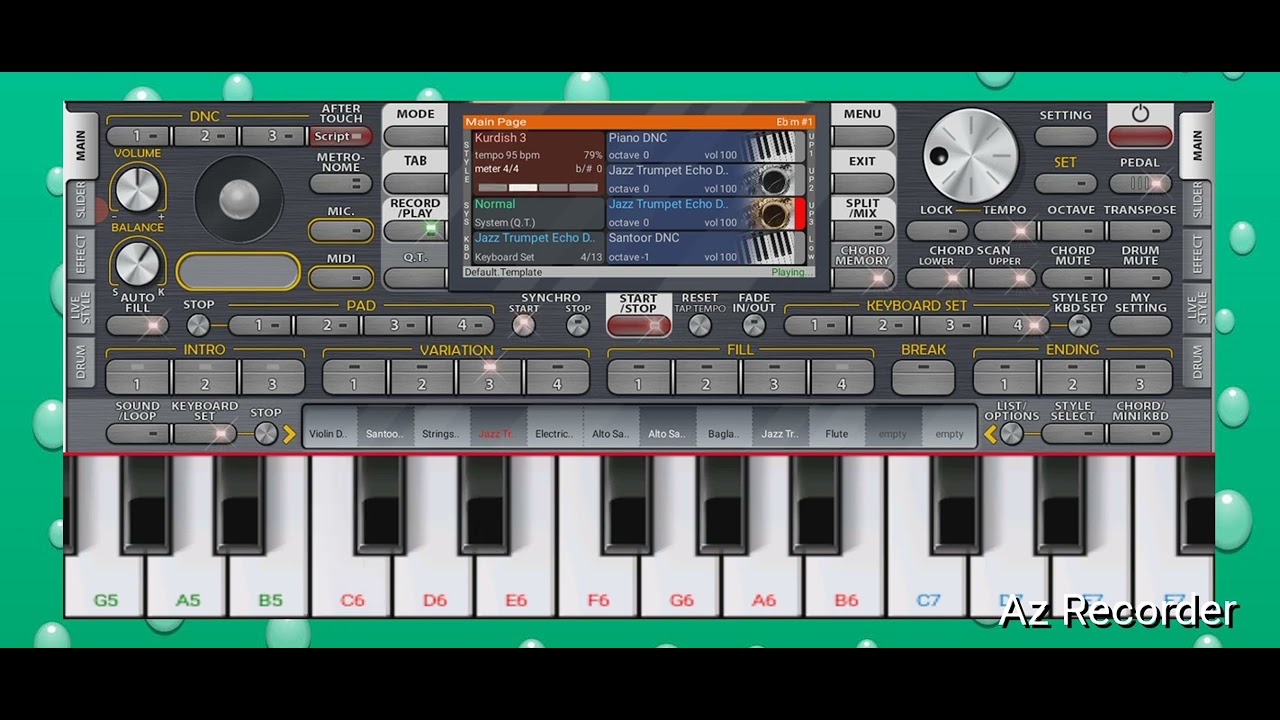Tap the yellow arrow beside the sound list
Image resolution: width=1280 pixels, height=720 pixels.
pyautogui.click(x=290, y=434)
